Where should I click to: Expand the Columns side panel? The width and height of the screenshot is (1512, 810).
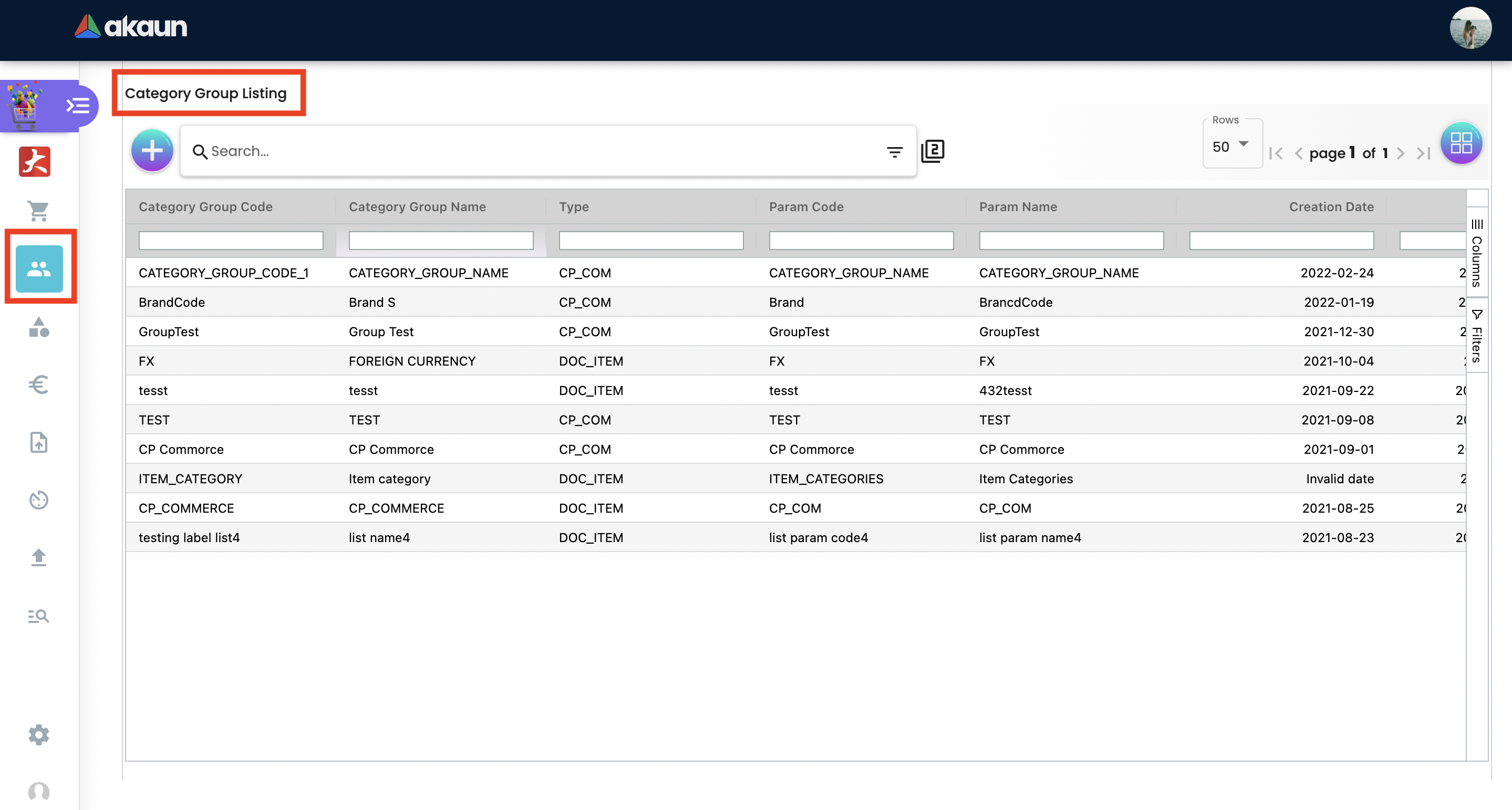click(x=1477, y=253)
